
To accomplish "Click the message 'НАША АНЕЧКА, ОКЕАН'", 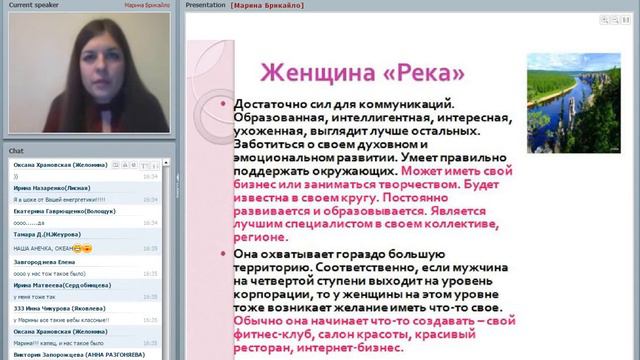I will tap(43, 249).
